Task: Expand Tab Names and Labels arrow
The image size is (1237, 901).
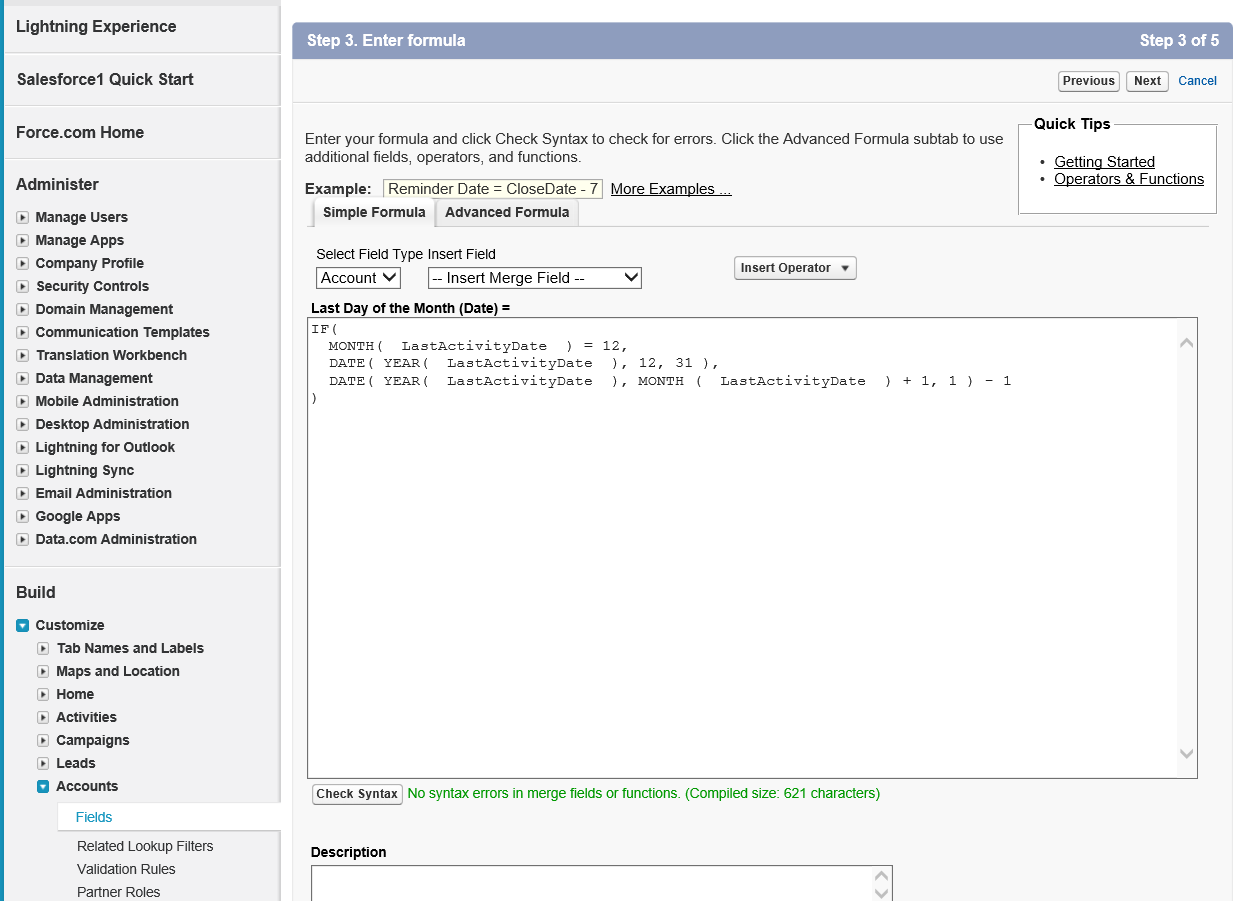Action: pos(43,648)
